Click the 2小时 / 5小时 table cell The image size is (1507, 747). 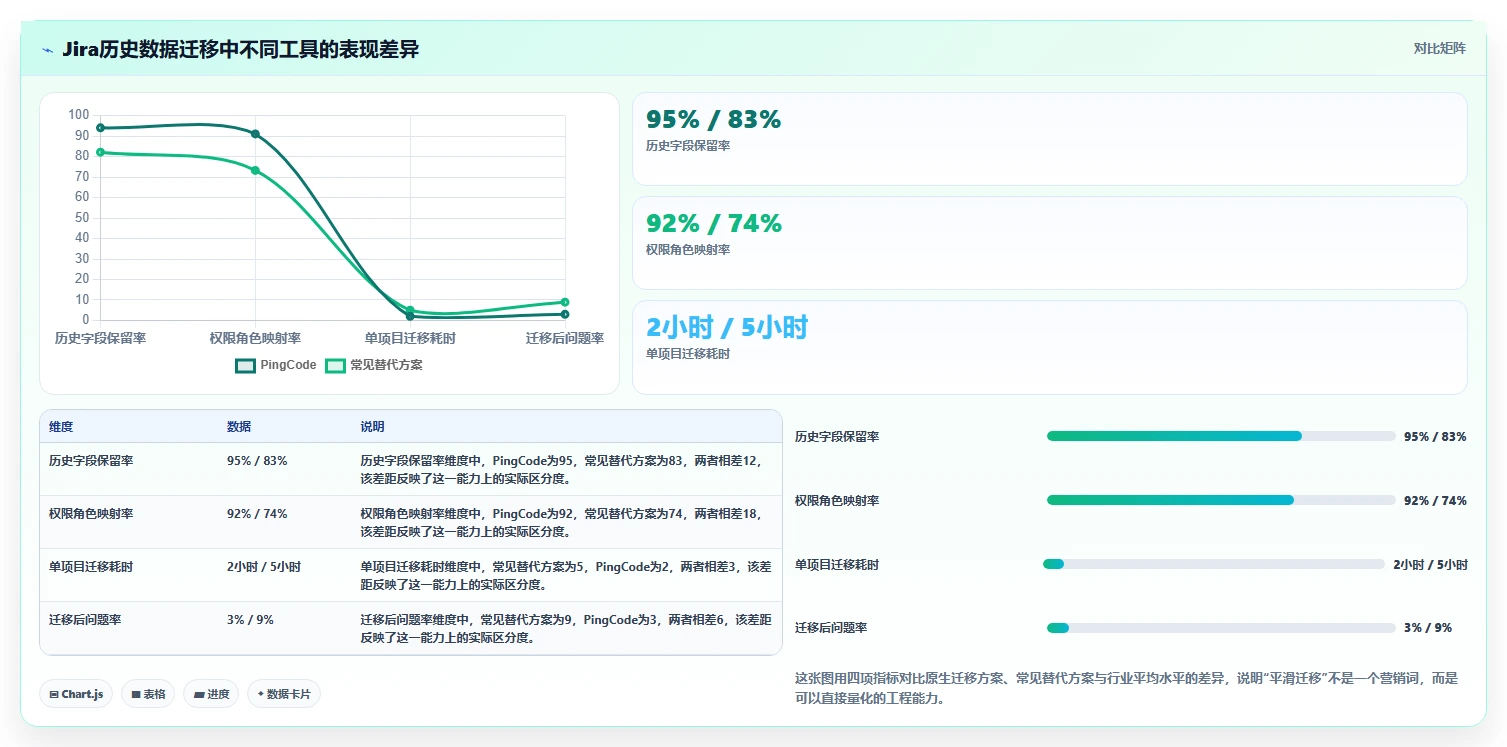(x=264, y=567)
